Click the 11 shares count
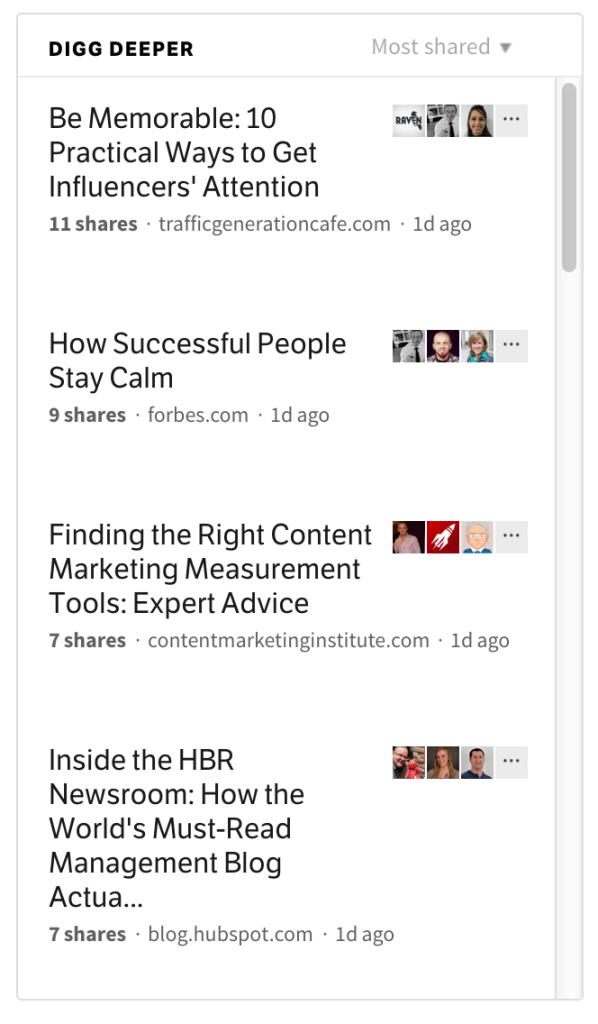The height and width of the screenshot is (1024, 598). [93, 224]
